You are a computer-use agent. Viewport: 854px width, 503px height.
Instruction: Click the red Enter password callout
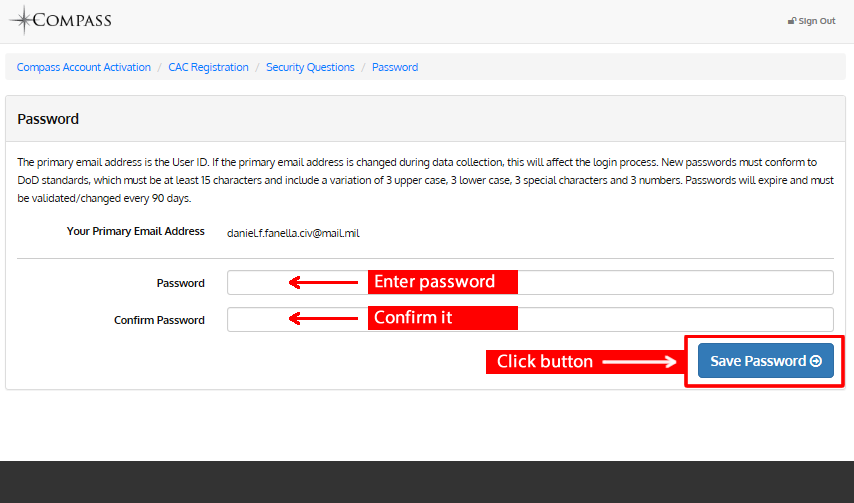[x=443, y=281]
